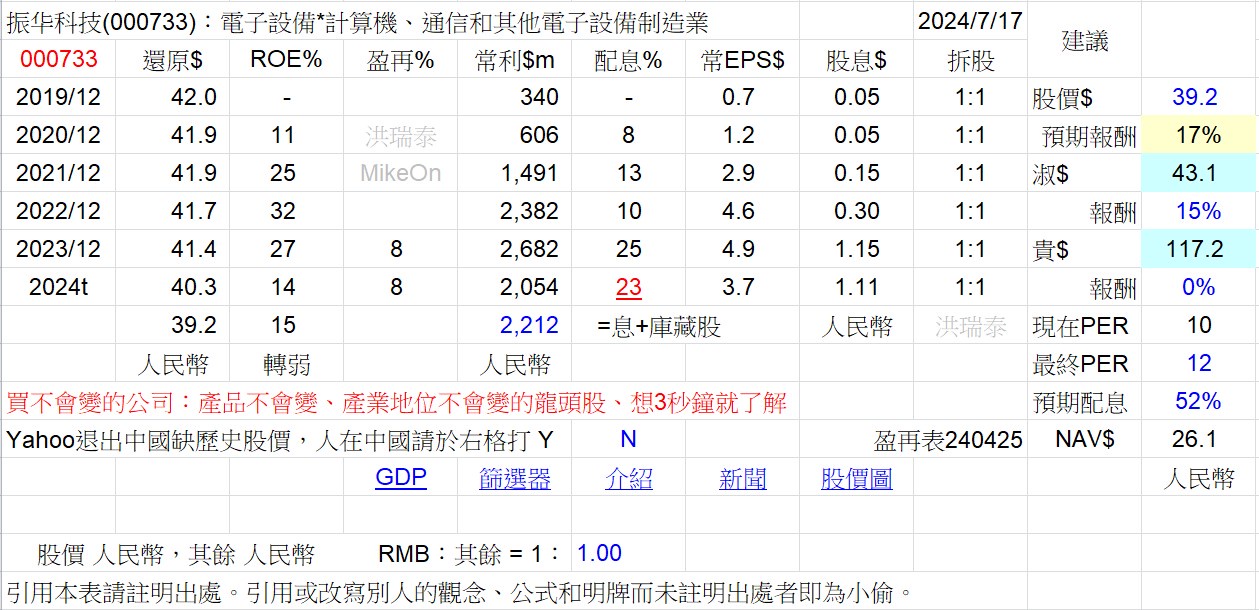Select the 還原$ column header
The image size is (1259, 610).
point(173,59)
